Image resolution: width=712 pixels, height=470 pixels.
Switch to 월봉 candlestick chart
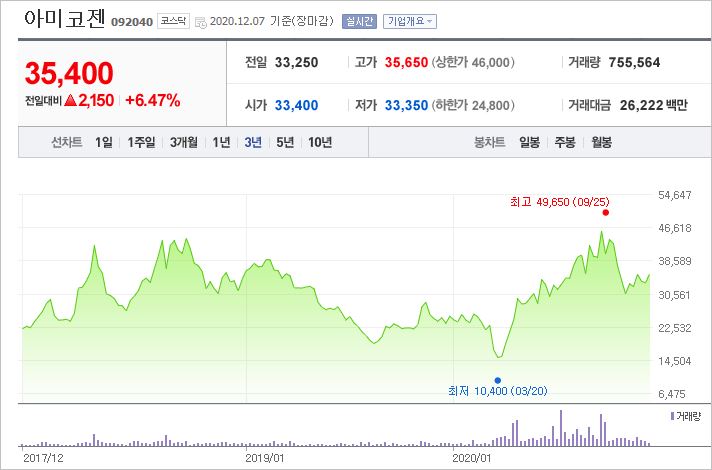[601, 143]
